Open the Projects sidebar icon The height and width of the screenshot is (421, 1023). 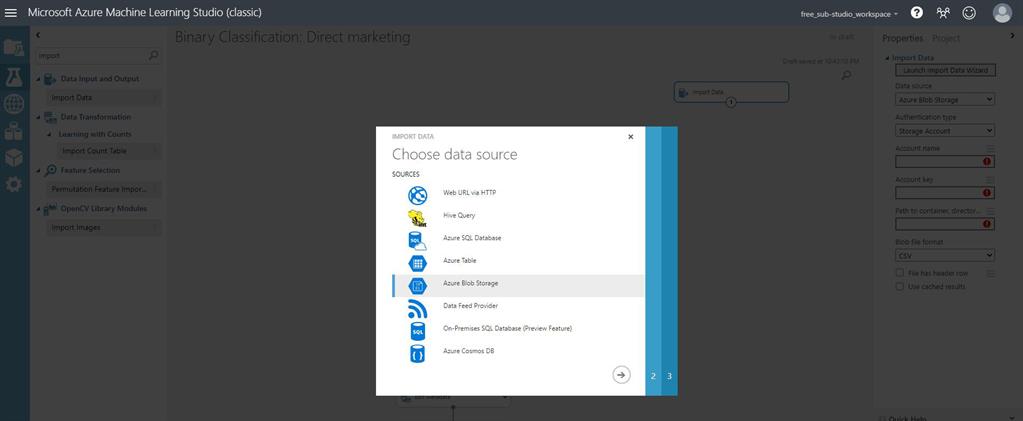pos(14,47)
